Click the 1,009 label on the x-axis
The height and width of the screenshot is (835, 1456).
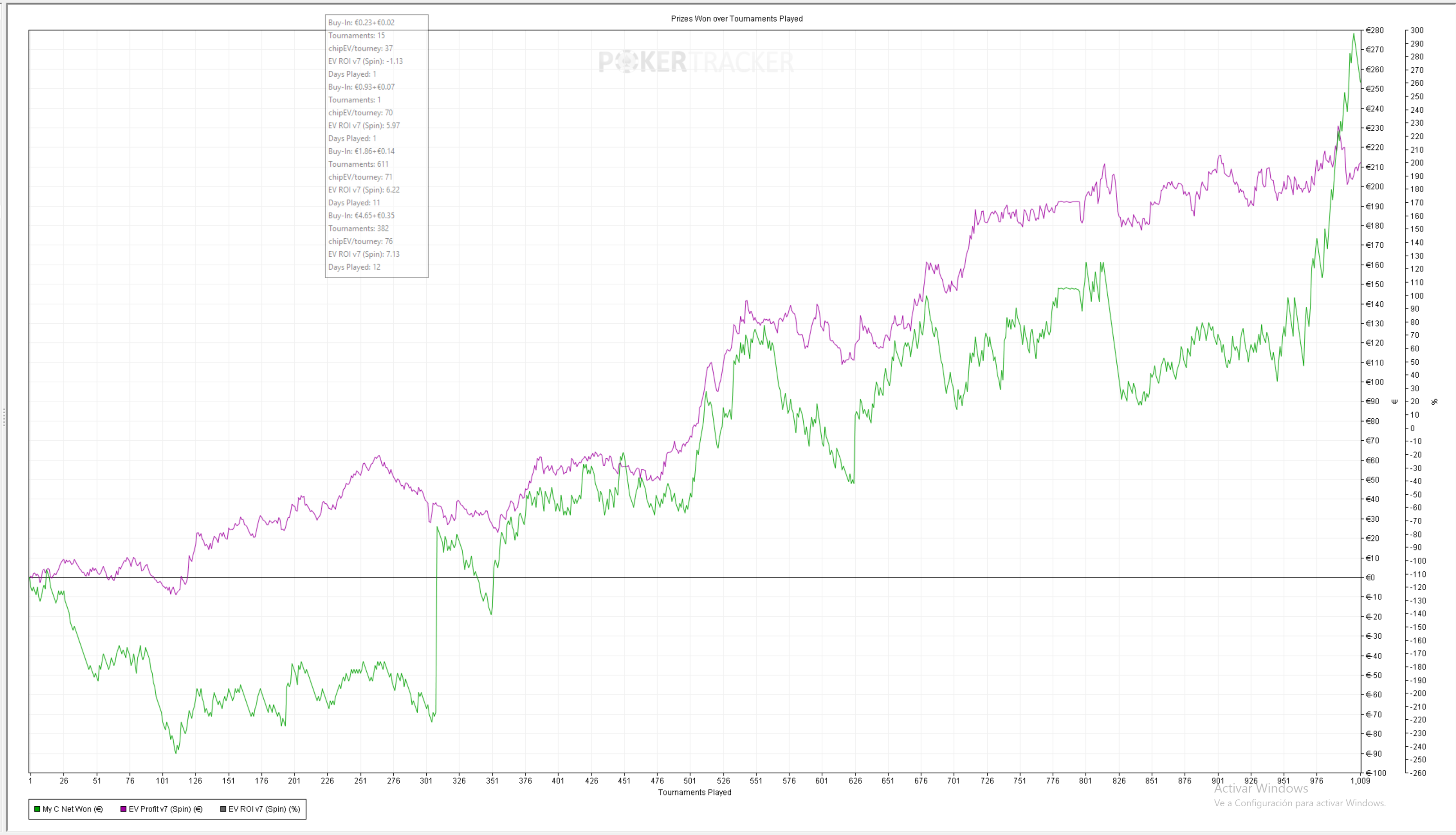click(x=1360, y=781)
